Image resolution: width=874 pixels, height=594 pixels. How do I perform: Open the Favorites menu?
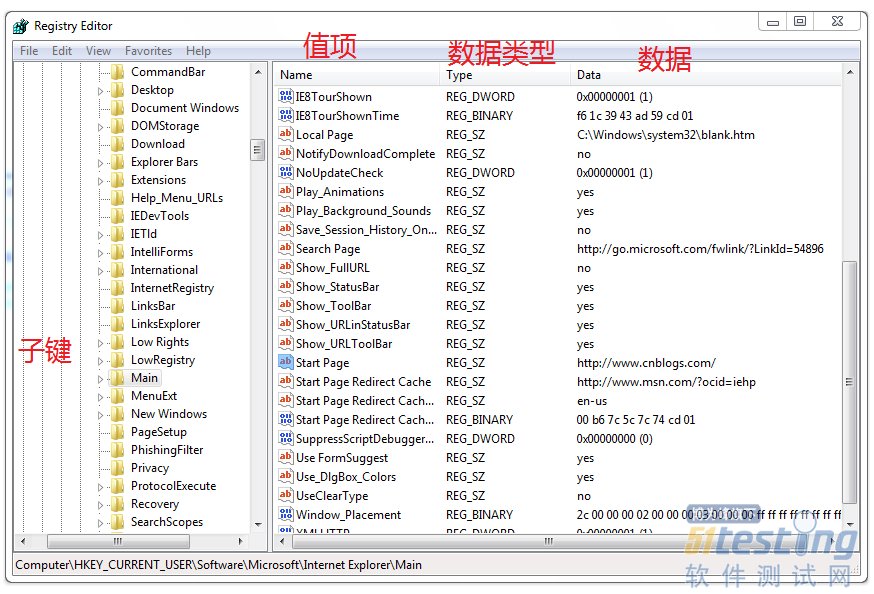point(148,51)
